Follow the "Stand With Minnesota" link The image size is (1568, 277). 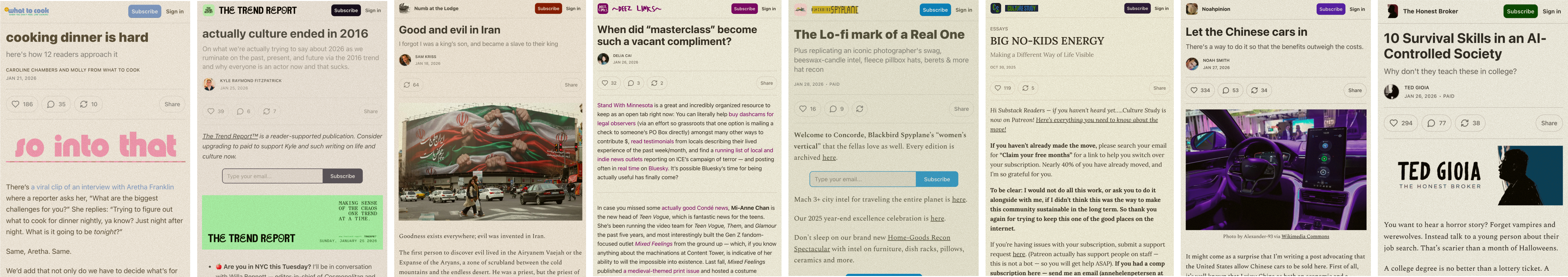coord(624,105)
